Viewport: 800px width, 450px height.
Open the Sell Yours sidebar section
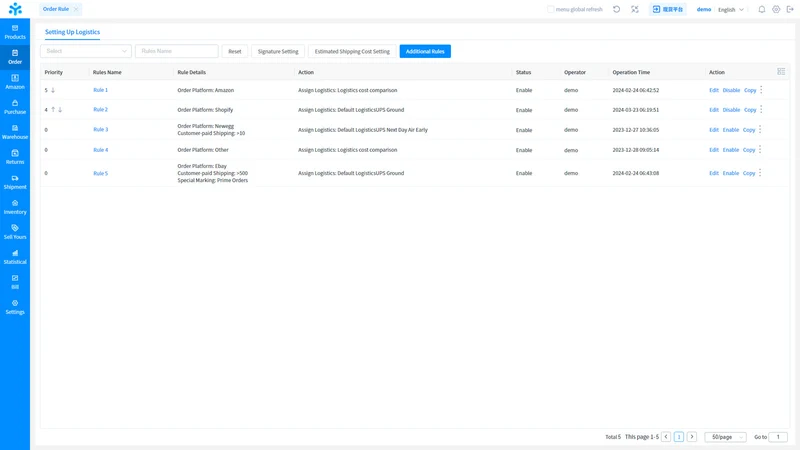tap(15, 232)
